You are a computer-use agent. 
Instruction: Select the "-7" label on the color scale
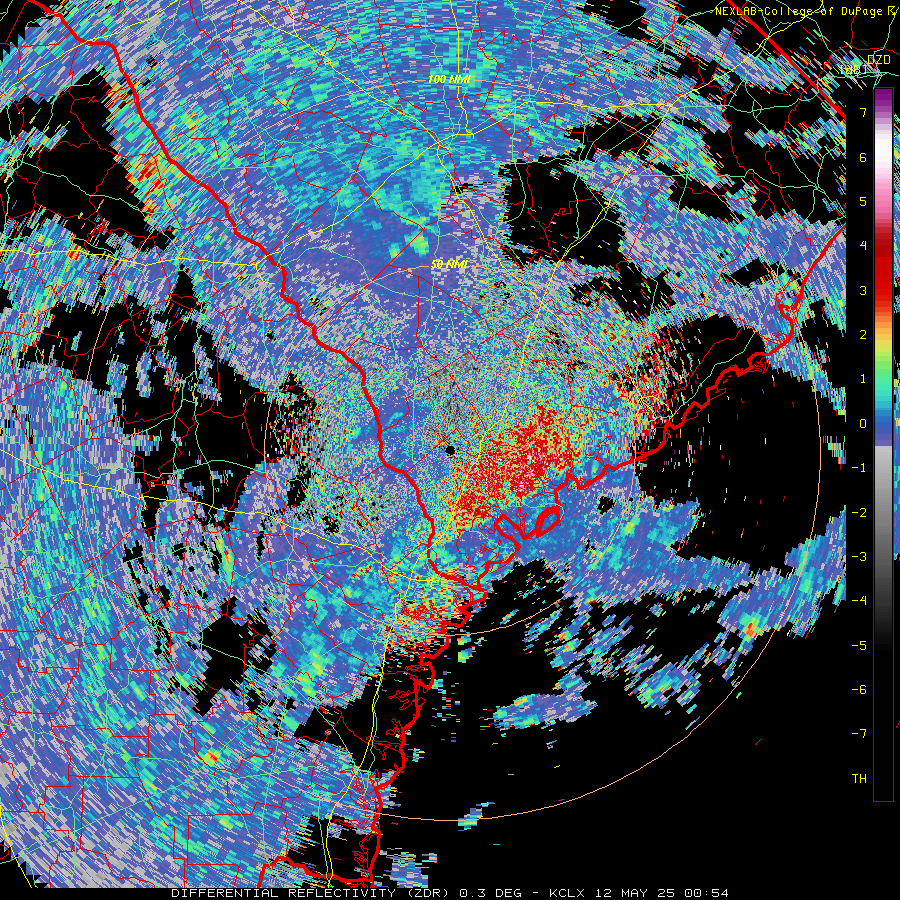pos(859,734)
